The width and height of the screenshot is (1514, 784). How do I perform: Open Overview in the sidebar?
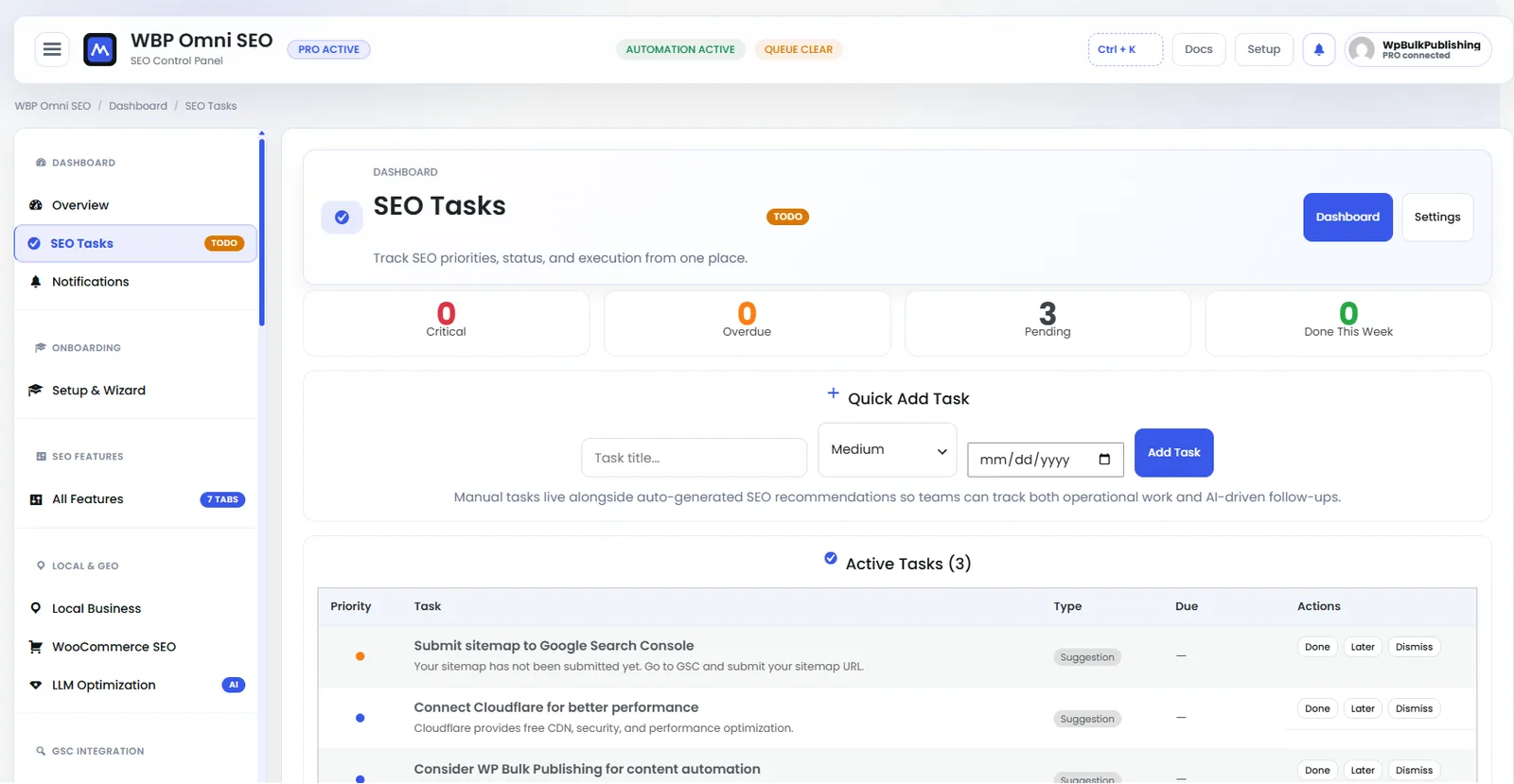pyautogui.click(x=135, y=205)
